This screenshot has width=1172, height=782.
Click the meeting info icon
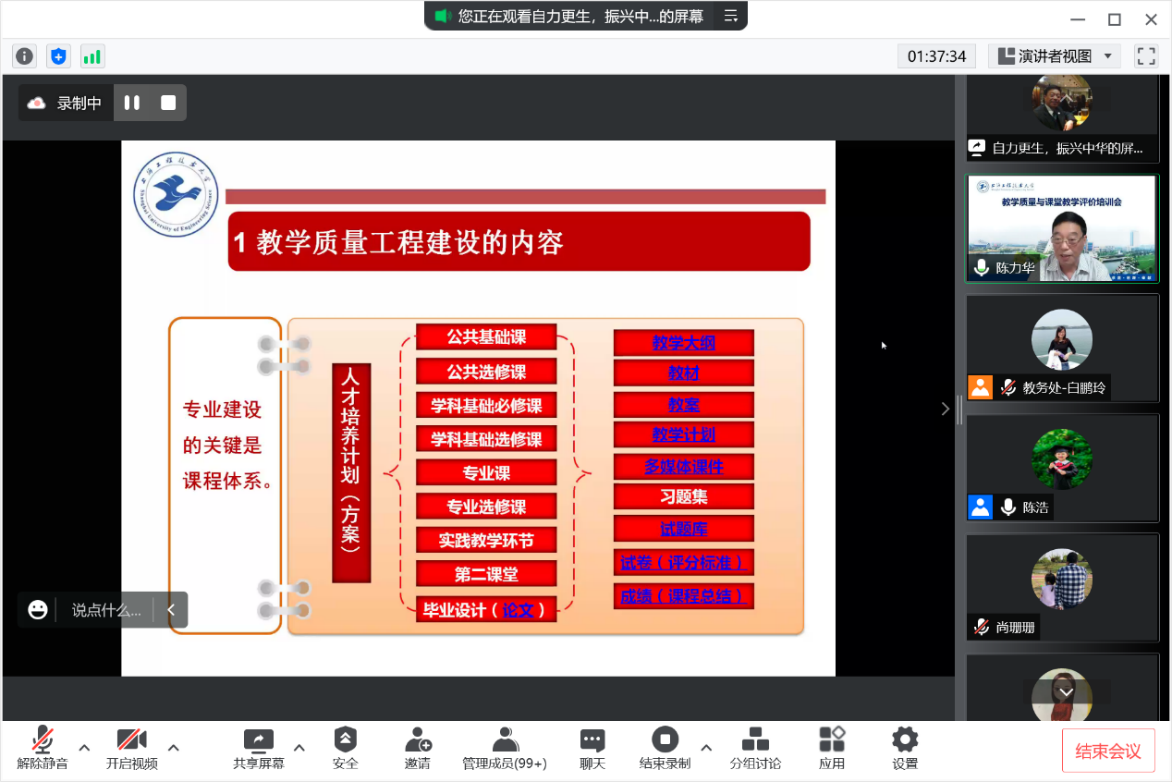(24, 57)
